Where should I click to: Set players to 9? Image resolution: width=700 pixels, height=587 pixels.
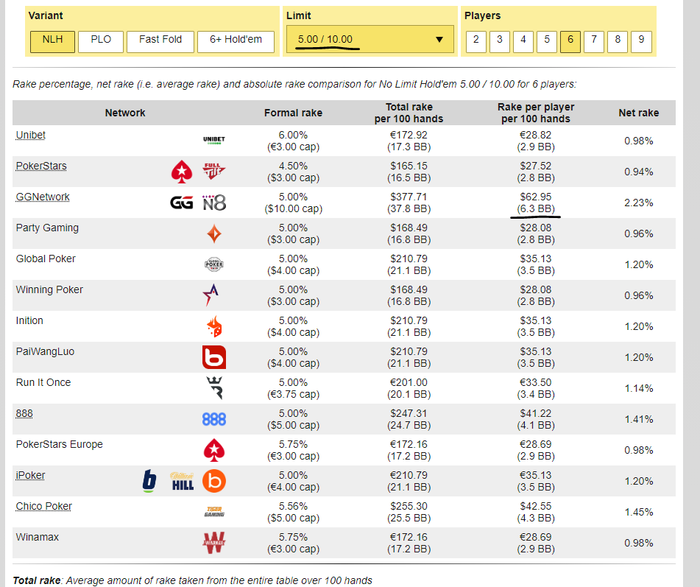(x=641, y=42)
